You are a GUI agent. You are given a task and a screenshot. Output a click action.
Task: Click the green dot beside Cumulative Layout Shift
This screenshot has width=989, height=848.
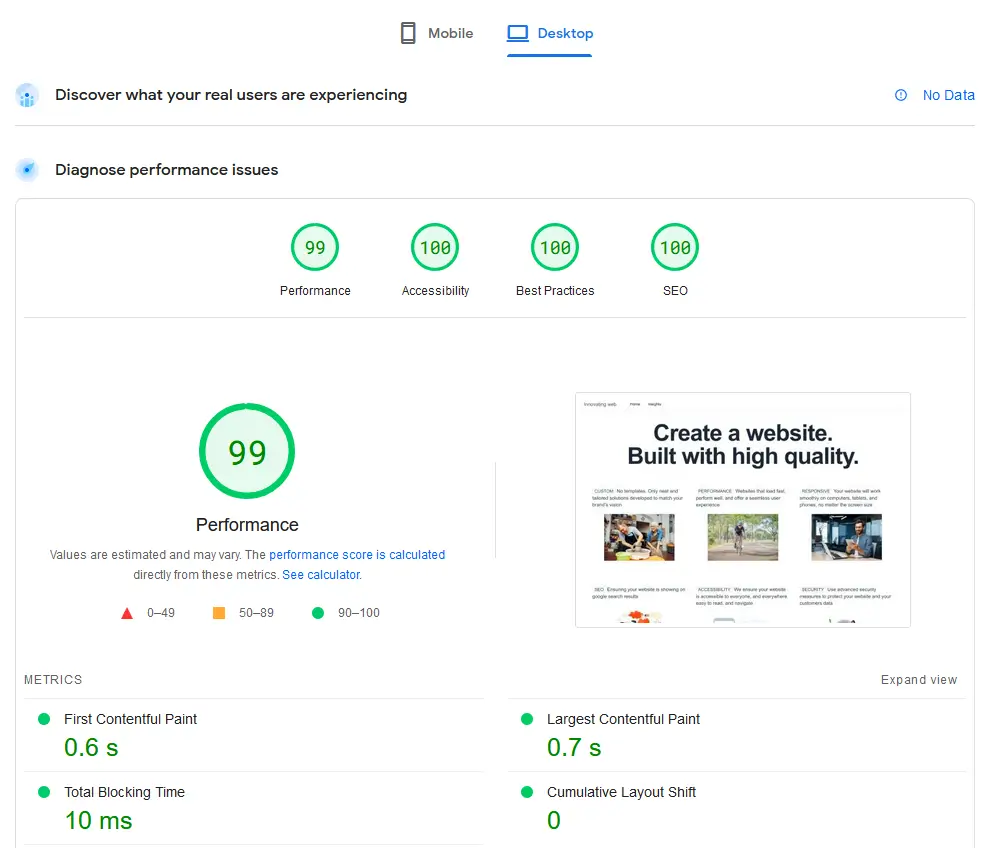(x=526, y=791)
